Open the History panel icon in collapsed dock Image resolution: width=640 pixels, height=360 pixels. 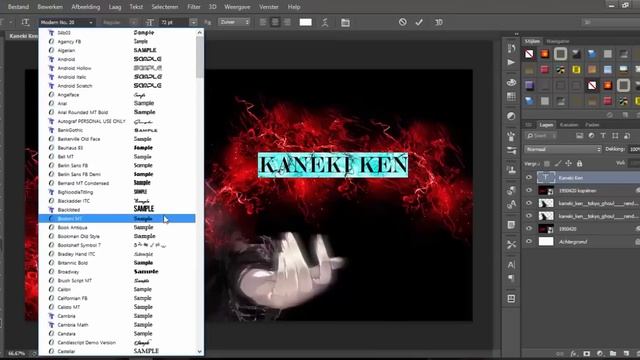click(511, 49)
